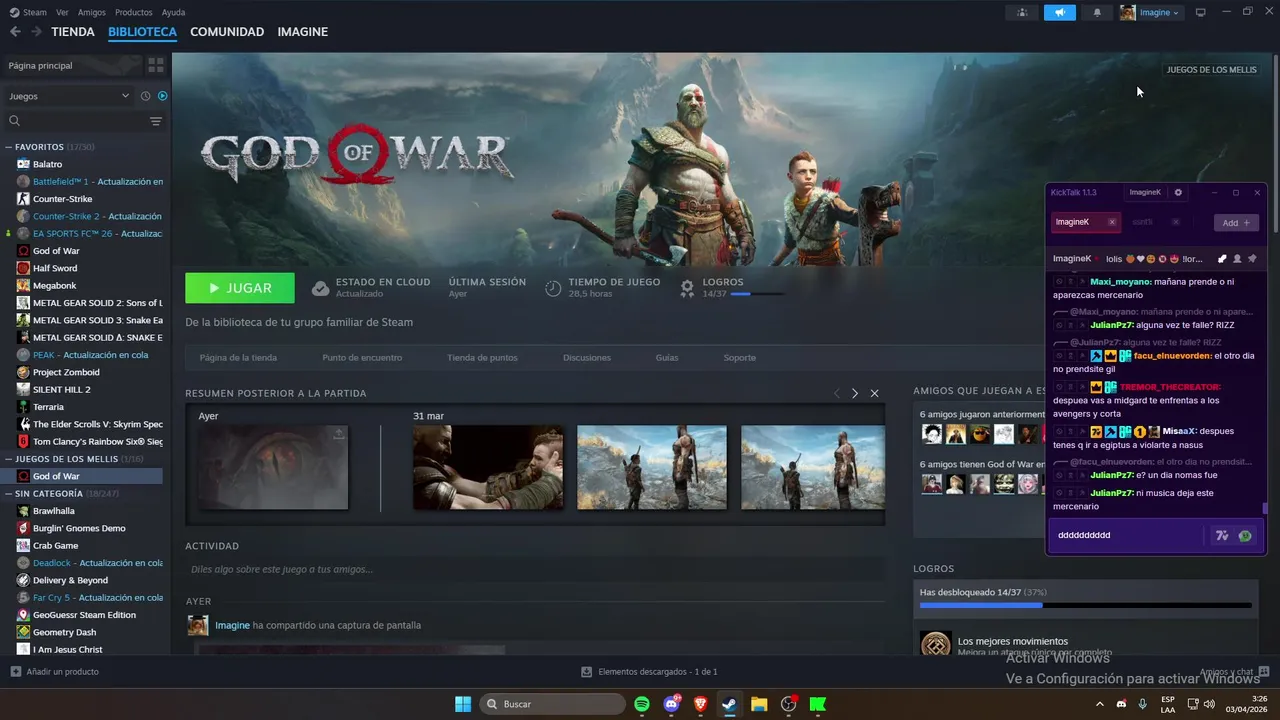1280x720 pixels.
Task: Open the achievements LOGROS gear icon
Action: tap(687, 288)
